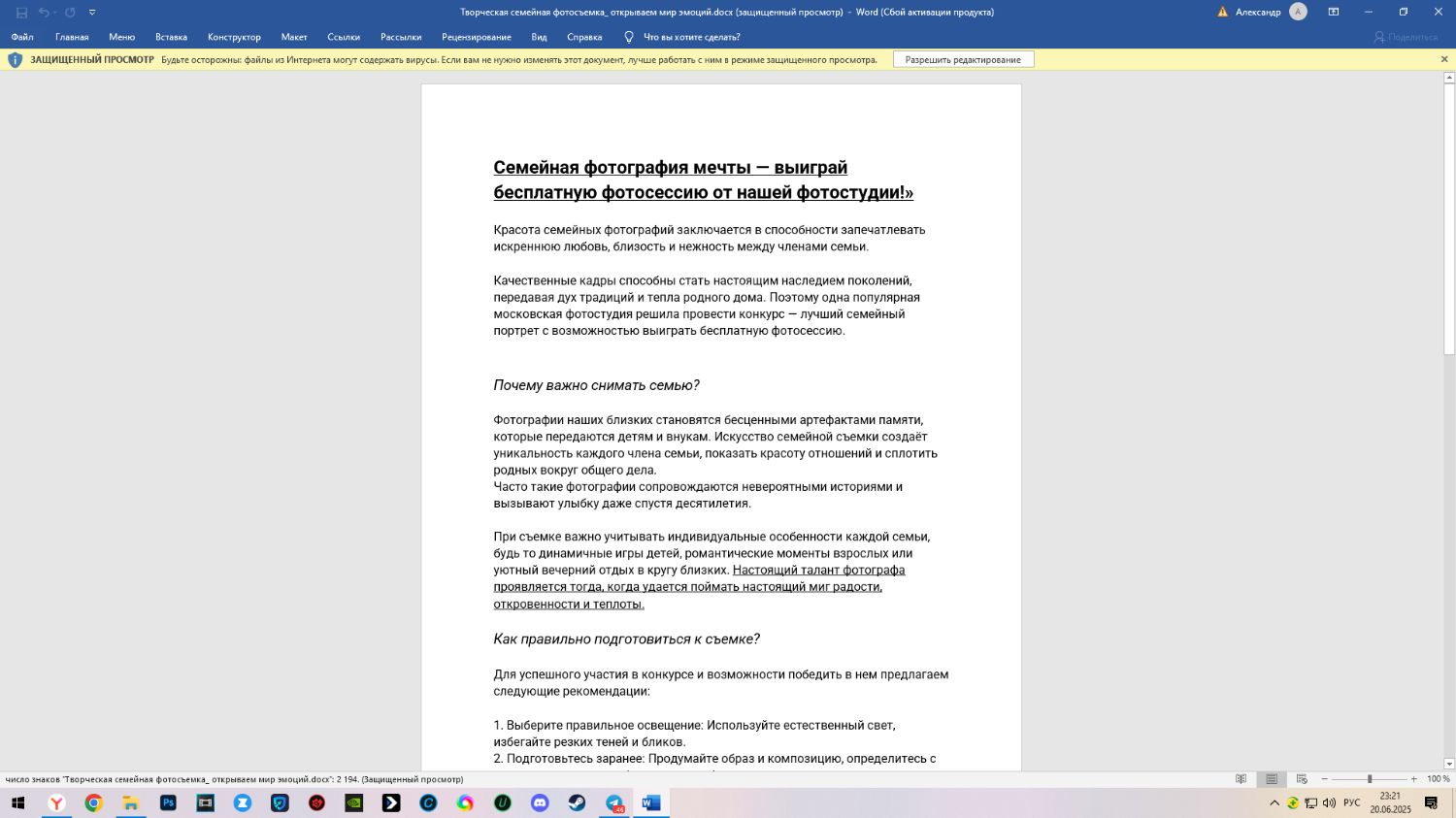Switch to Web Layout view

coord(1302,779)
